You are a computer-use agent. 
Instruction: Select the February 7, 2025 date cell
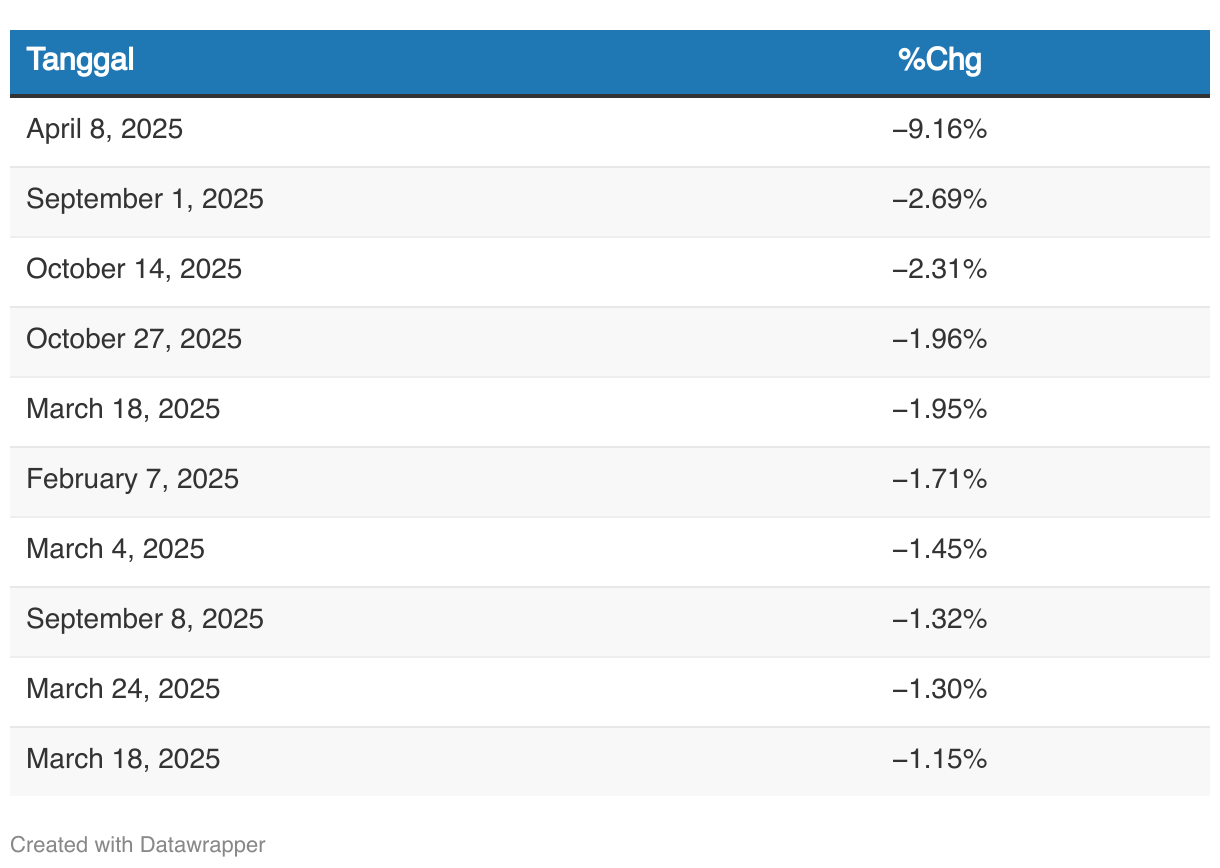pyautogui.click(x=133, y=479)
